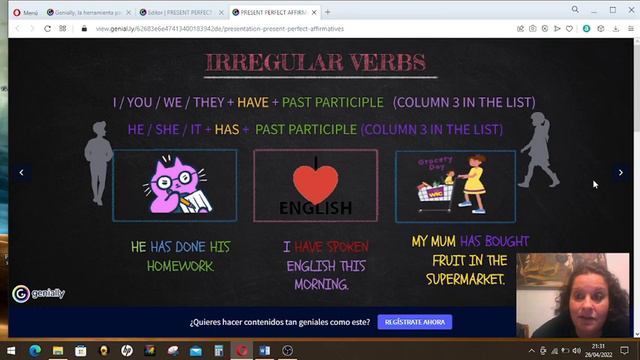This screenshot has height=360, width=640.
Task: Open the extensions cube icon
Action: (x=601, y=29)
